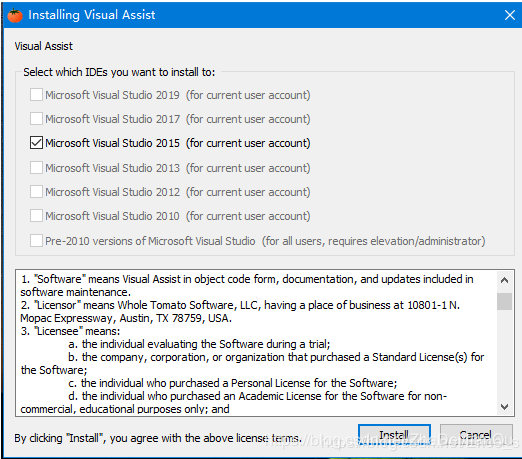
Task: Uncheck Microsoft Visual Studio 2015 checkbox
Action: [36, 143]
